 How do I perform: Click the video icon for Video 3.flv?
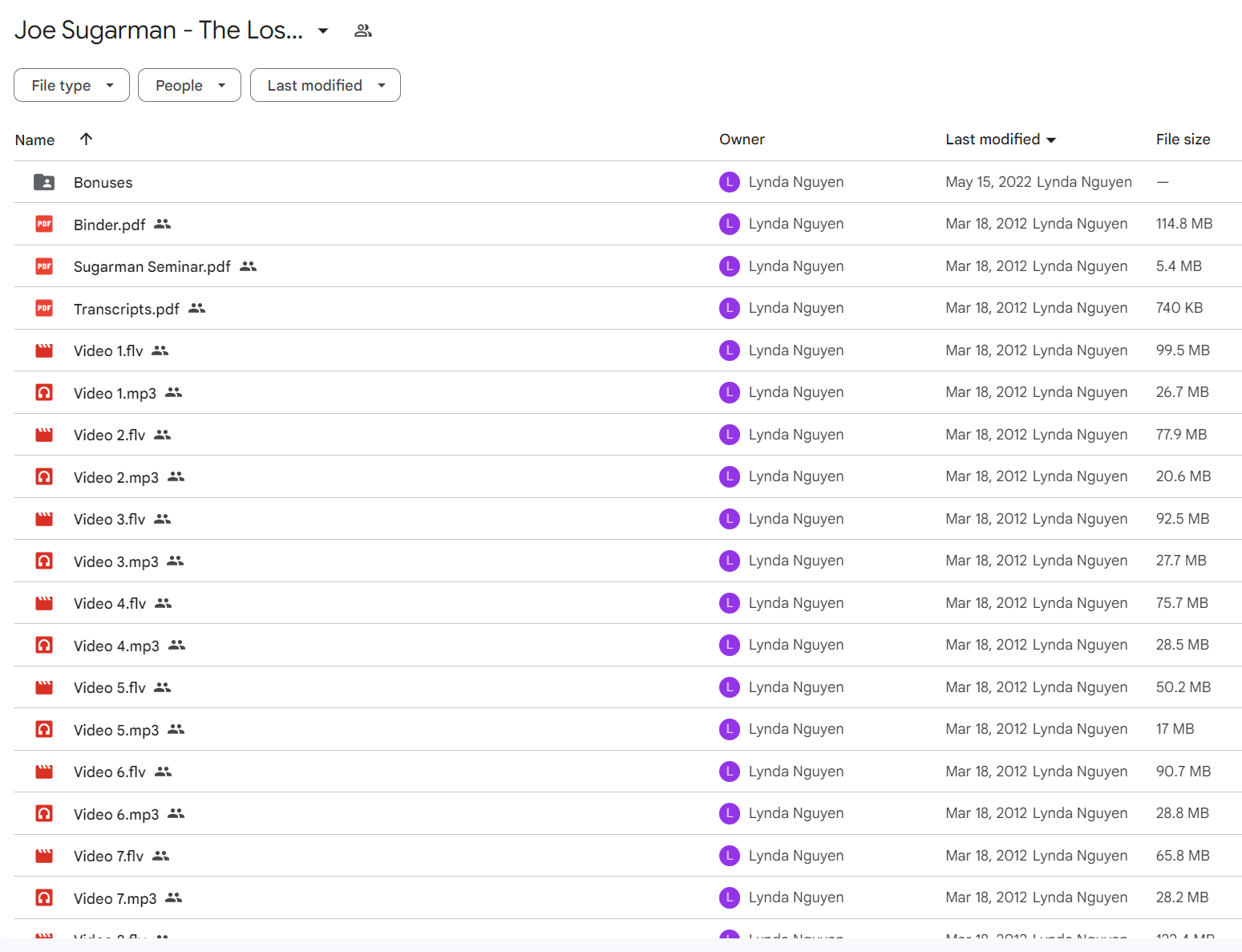pyautogui.click(x=44, y=519)
